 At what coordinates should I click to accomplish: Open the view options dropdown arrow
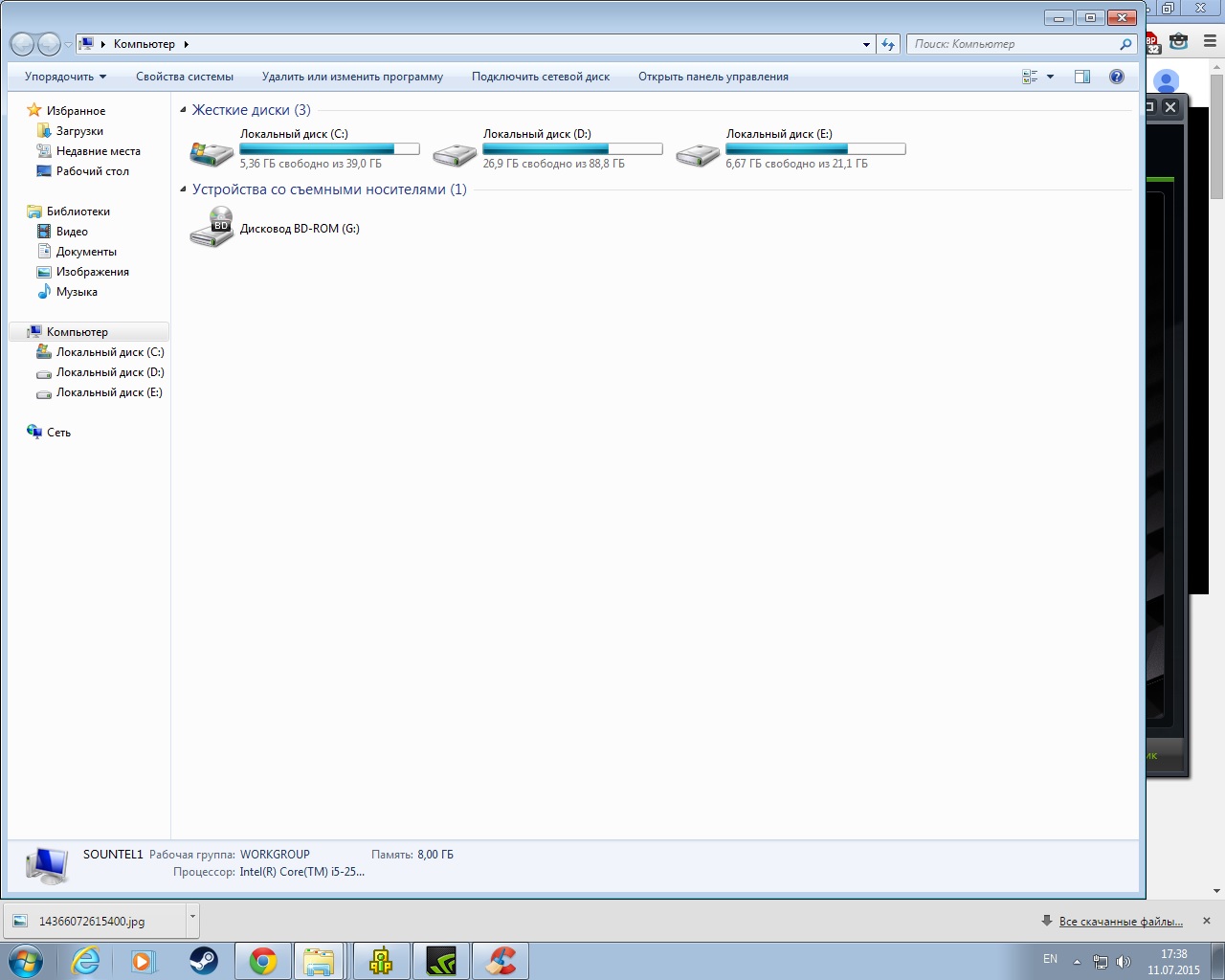1050,77
